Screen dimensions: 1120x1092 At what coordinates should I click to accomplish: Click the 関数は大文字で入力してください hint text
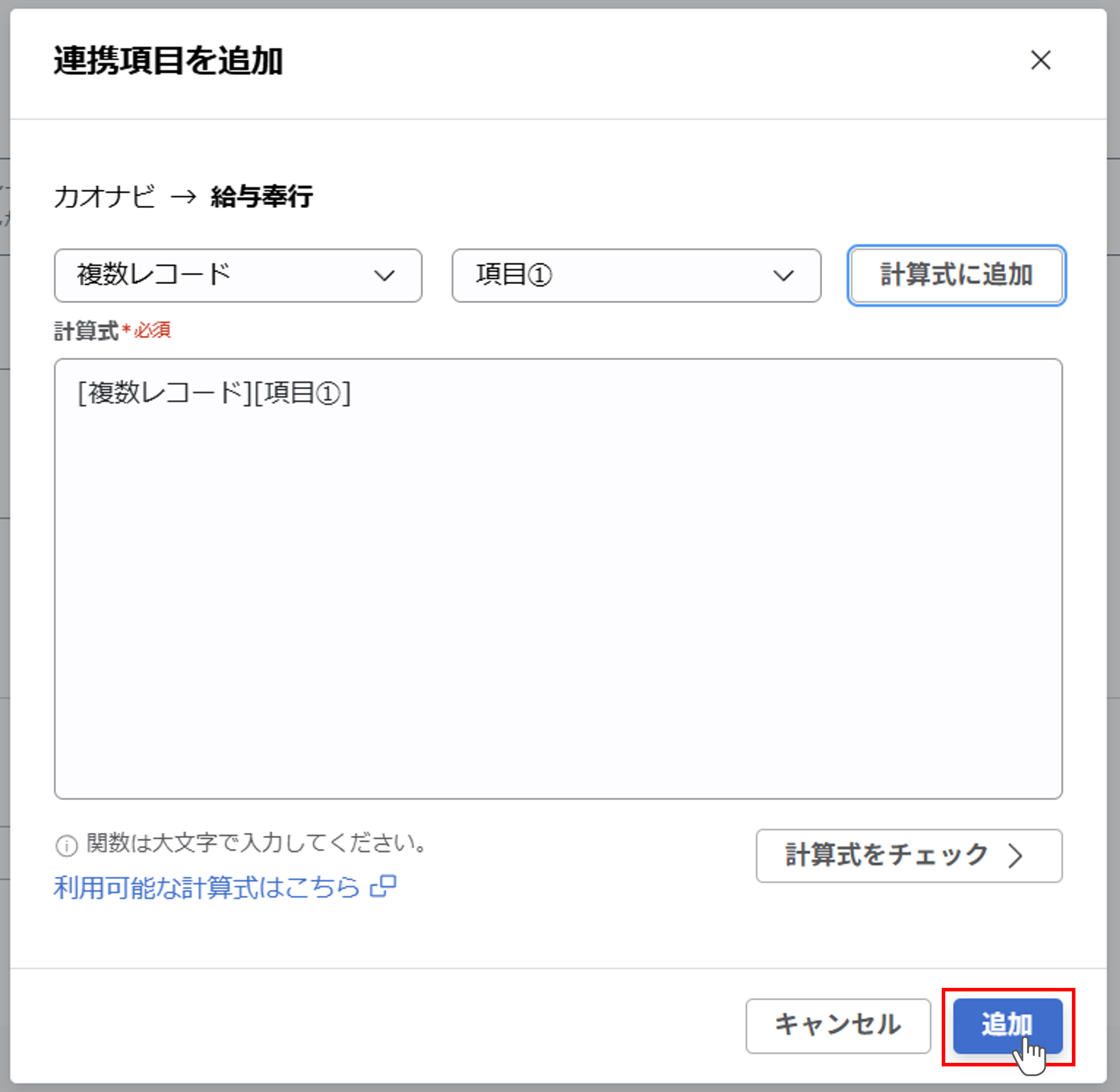coord(256,843)
